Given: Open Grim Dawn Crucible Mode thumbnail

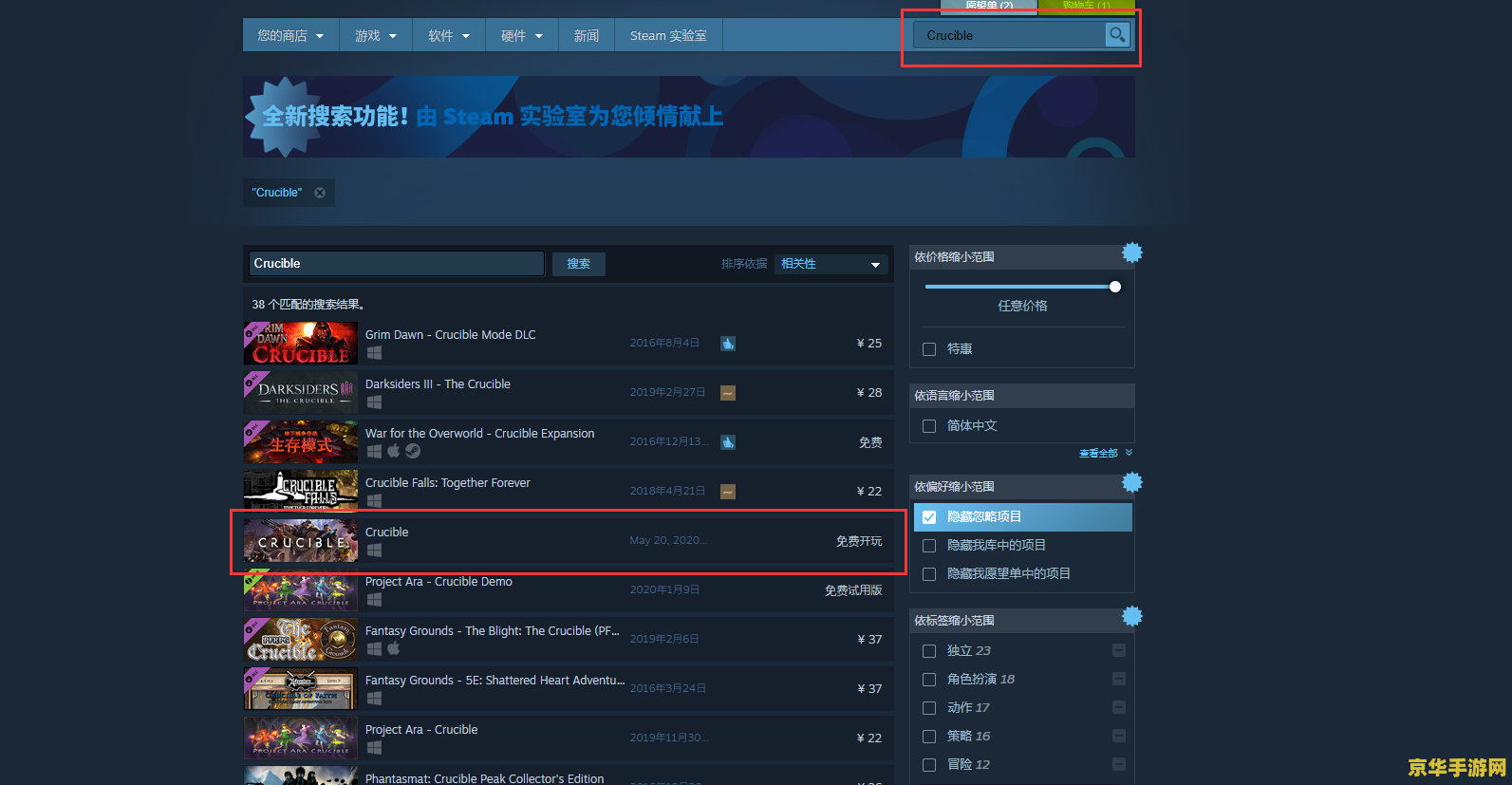Looking at the screenshot, I should click(301, 344).
